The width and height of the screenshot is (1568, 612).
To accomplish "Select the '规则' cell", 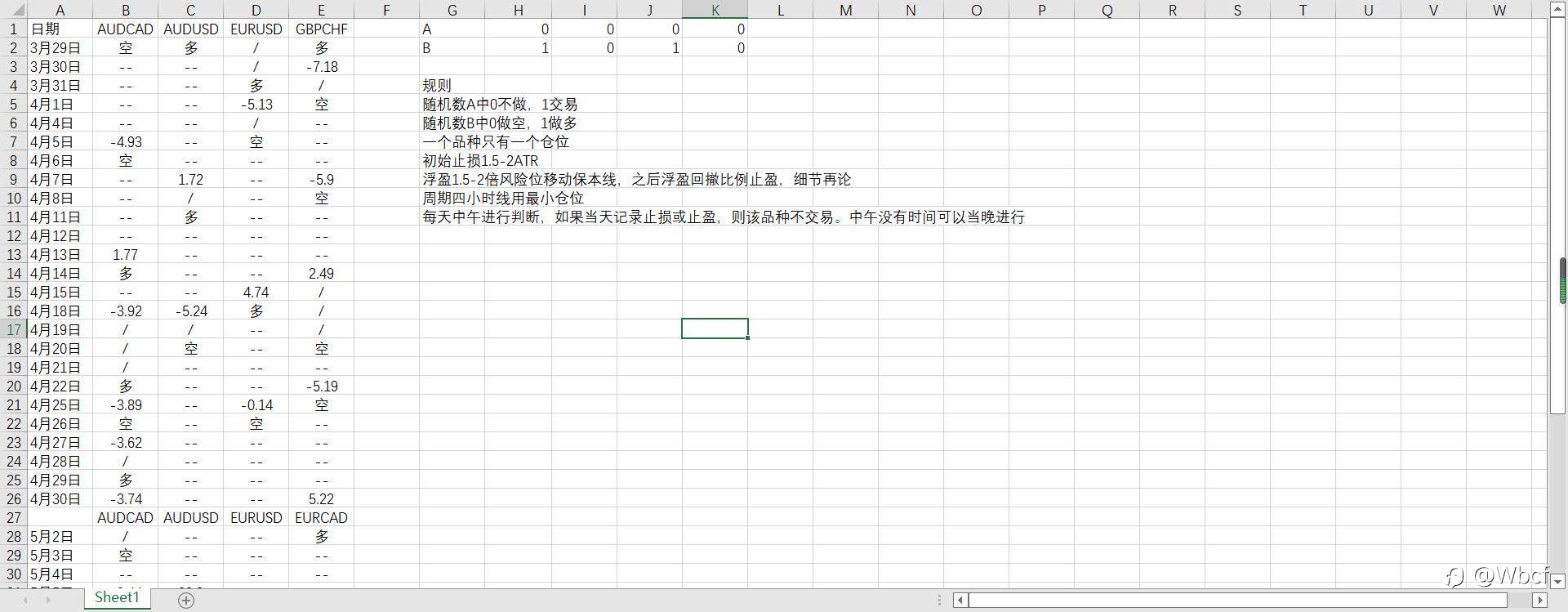I will 452,85.
